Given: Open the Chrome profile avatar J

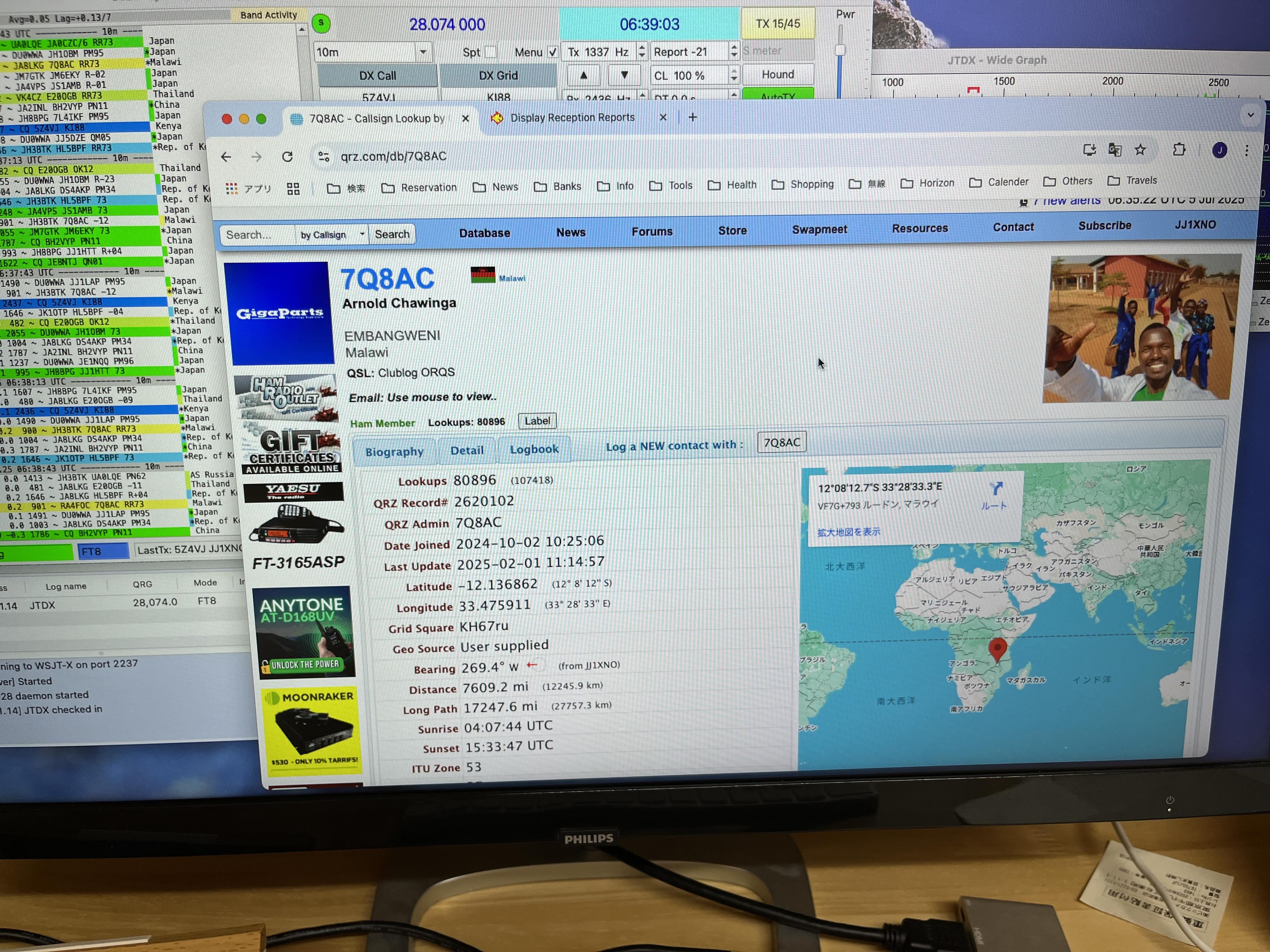Looking at the screenshot, I should [x=1220, y=150].
